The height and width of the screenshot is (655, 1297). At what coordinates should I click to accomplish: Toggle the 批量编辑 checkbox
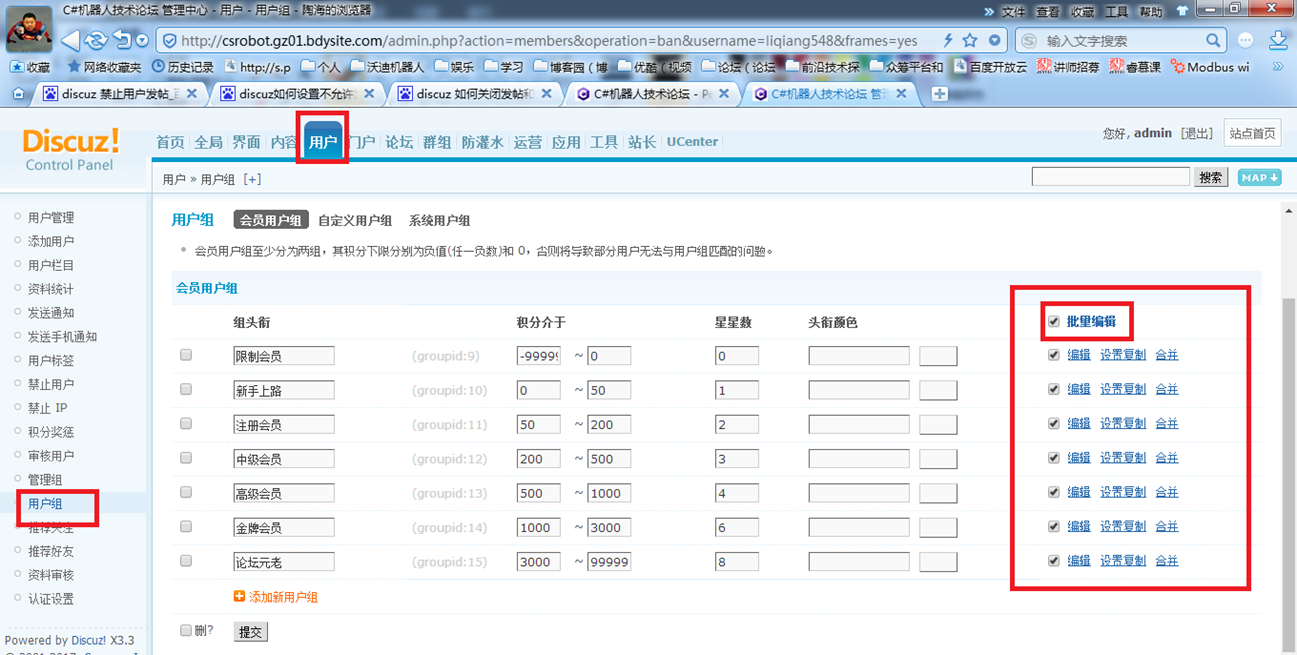point(1053,322)
